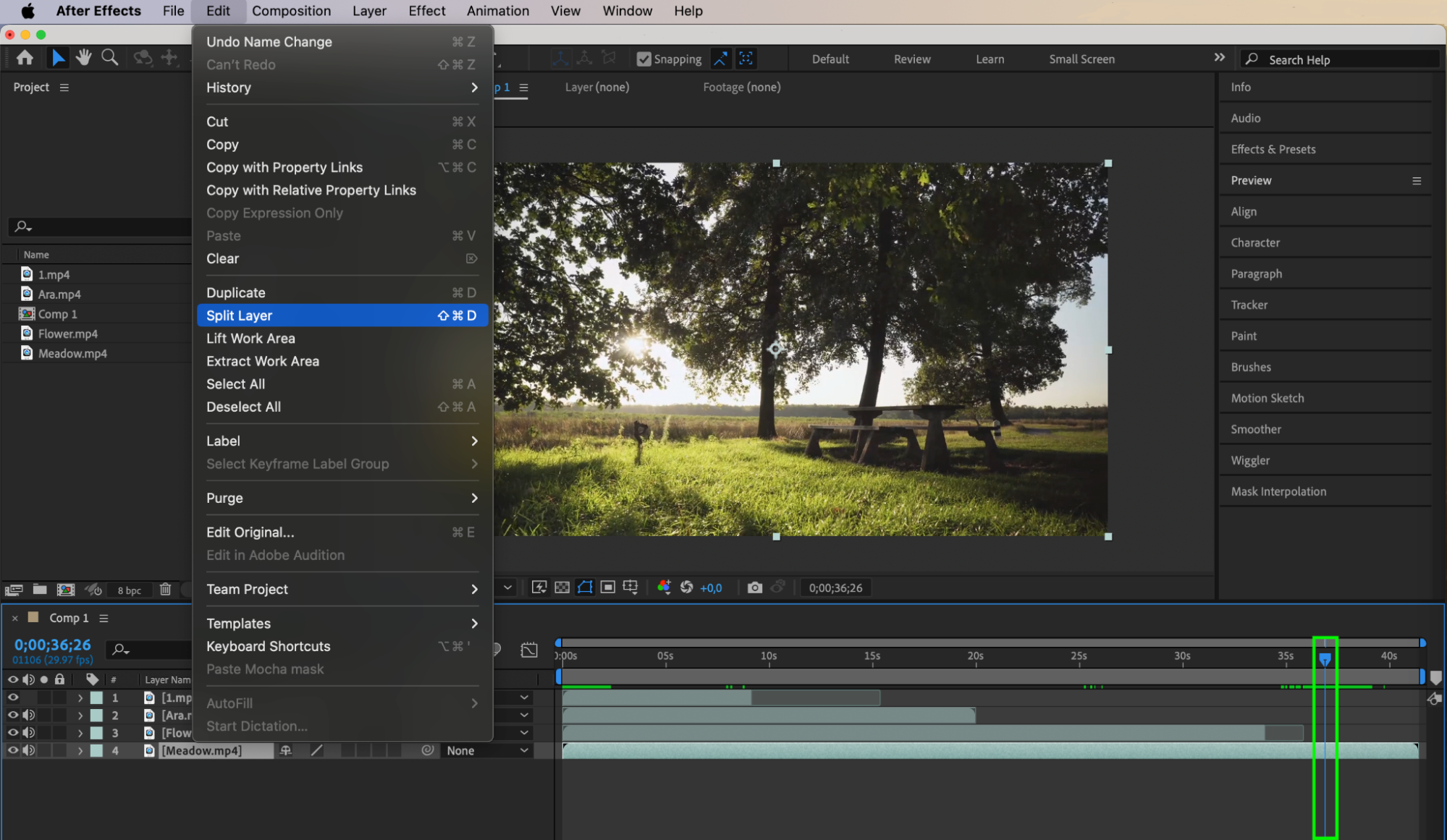
Task: Select the Zoom magnifier tool
Action: pos(109,58)
